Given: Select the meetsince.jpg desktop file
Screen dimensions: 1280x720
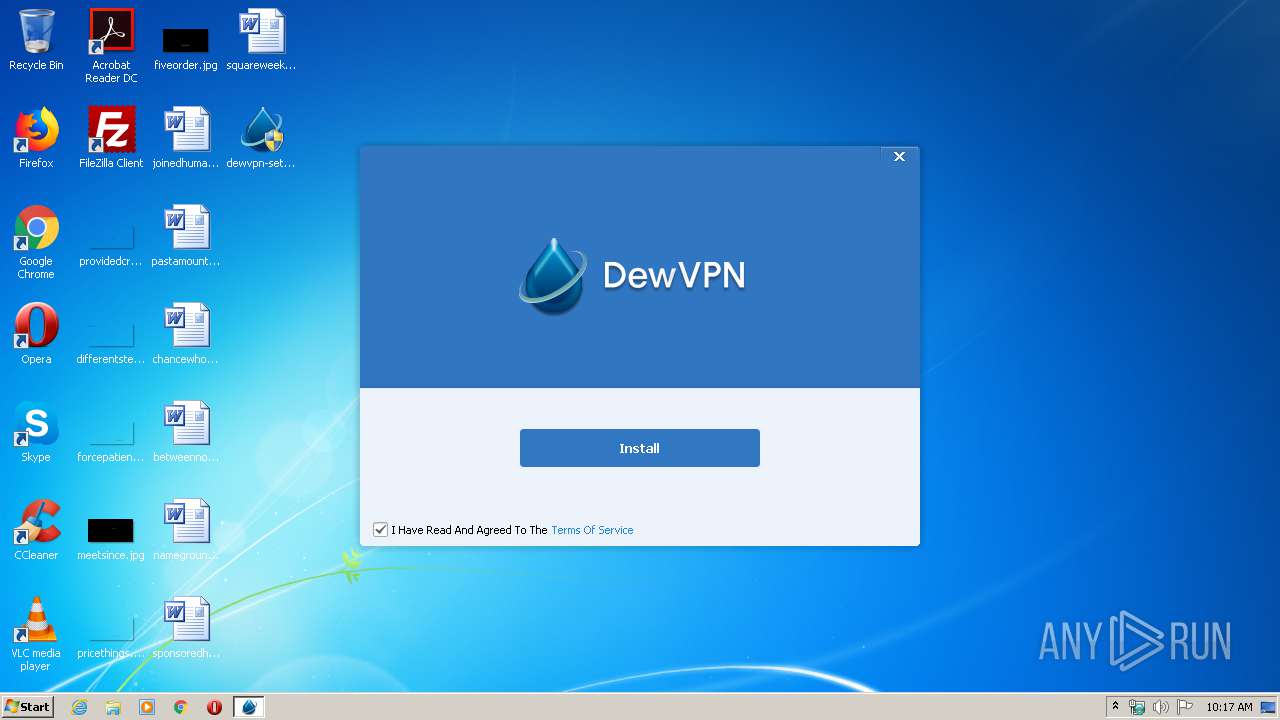Looking at the screenshot, I should pyautogui.click(x=111, y=538).
